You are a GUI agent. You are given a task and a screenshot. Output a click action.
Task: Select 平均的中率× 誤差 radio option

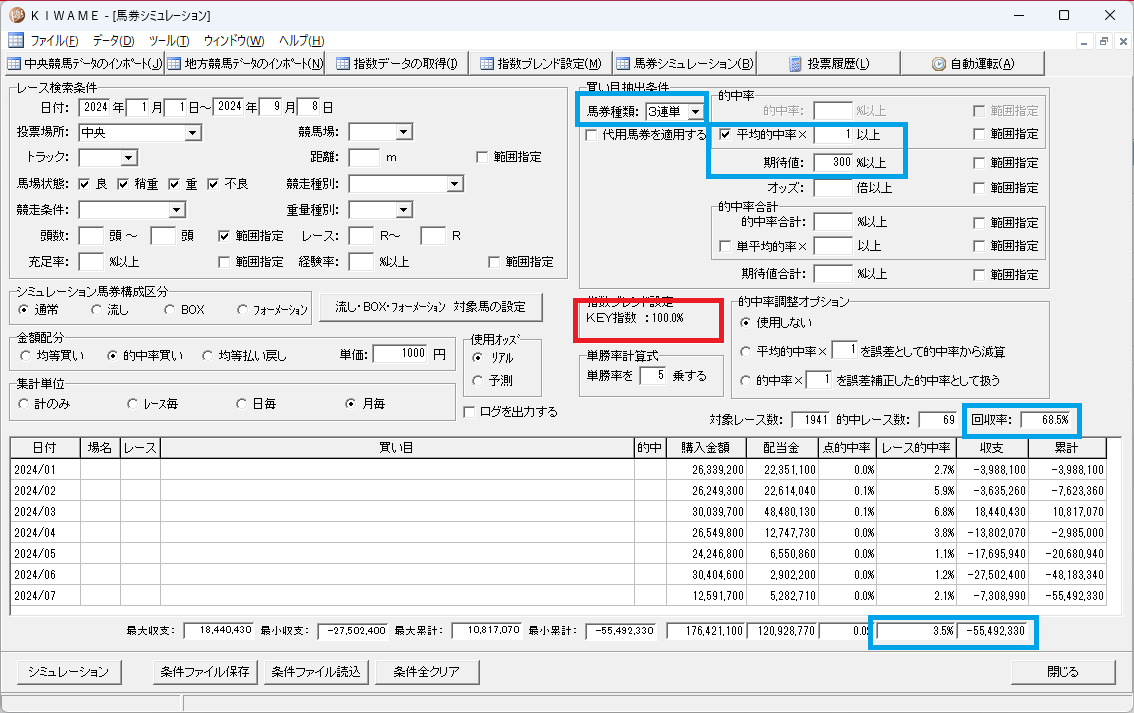tap(745, 351)
